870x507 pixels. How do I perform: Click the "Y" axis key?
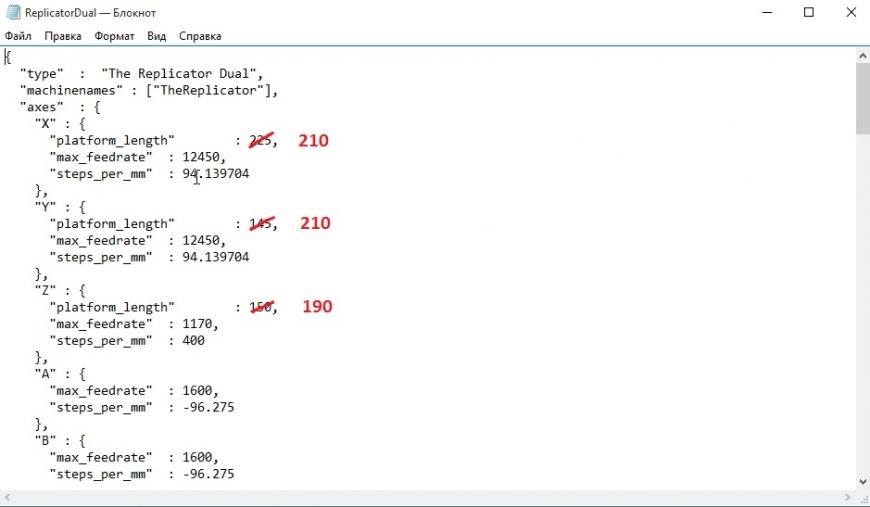tap(45, 207)
